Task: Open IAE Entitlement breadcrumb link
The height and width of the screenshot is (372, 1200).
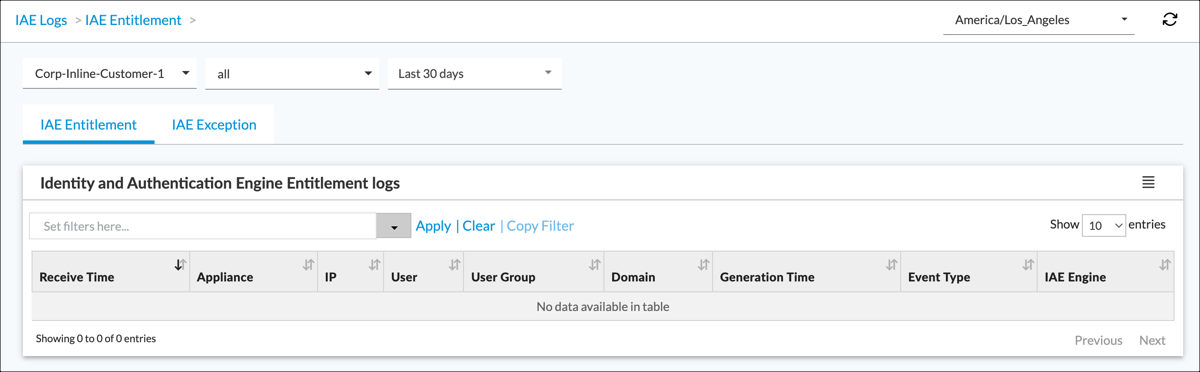Action: click(x=133, y=20)
